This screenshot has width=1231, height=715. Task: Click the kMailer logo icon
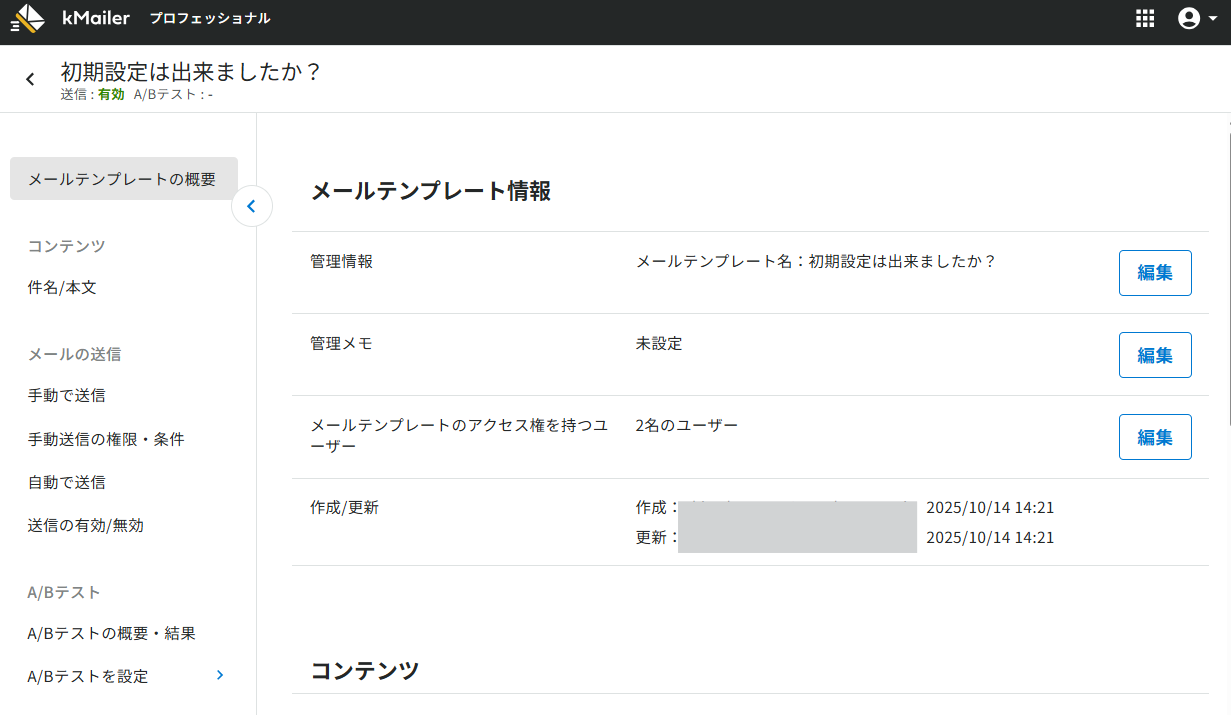tap(28, 19)
